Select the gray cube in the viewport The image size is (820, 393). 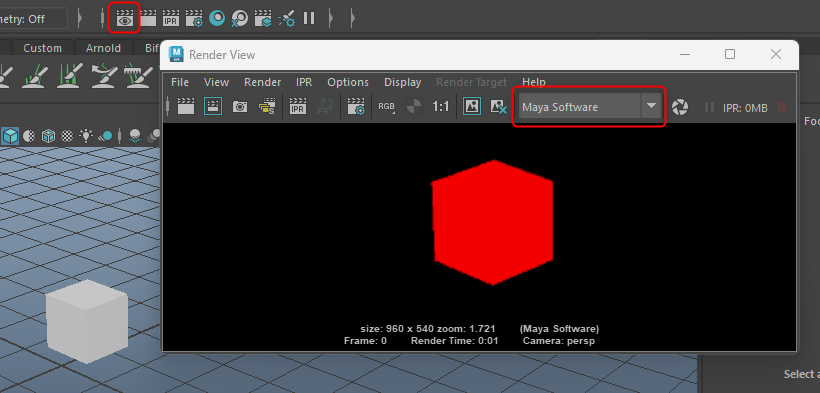tap(87, 321)
